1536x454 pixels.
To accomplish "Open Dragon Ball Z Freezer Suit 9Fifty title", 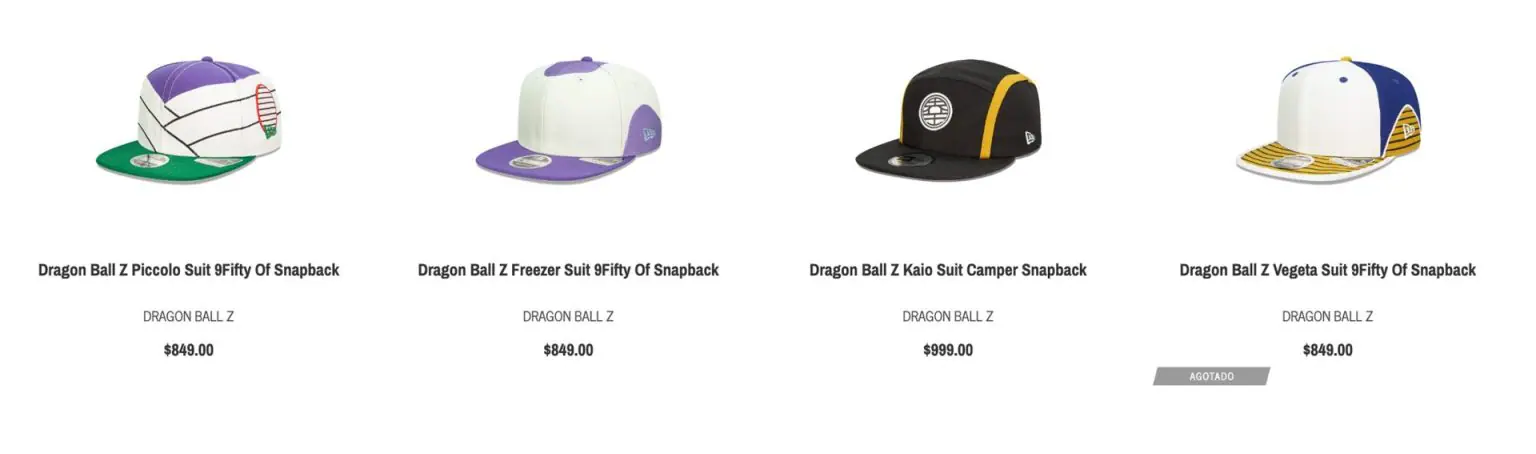I will pos(568,270).
